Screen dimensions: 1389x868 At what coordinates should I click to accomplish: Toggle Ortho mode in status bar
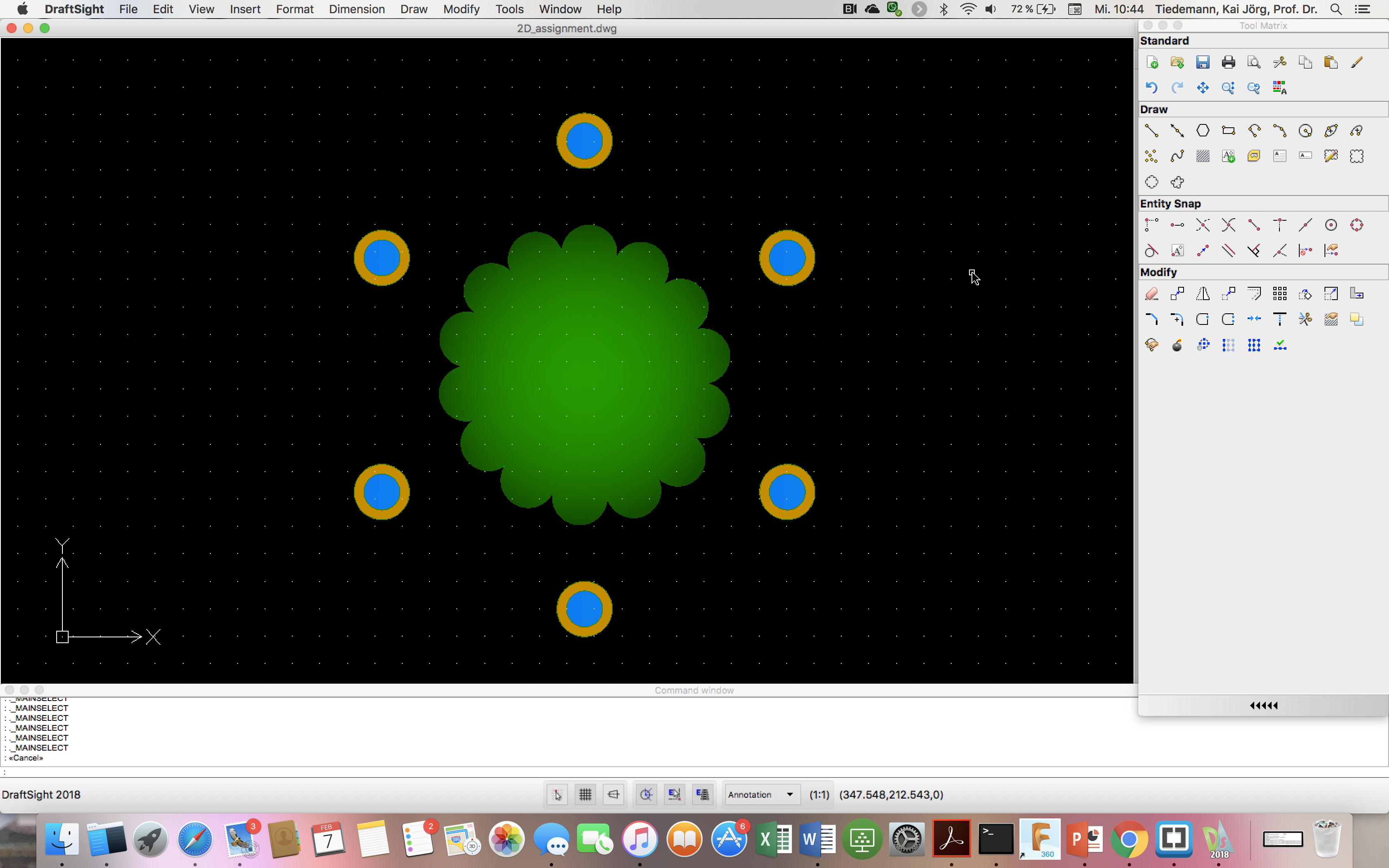click(613, 794)
